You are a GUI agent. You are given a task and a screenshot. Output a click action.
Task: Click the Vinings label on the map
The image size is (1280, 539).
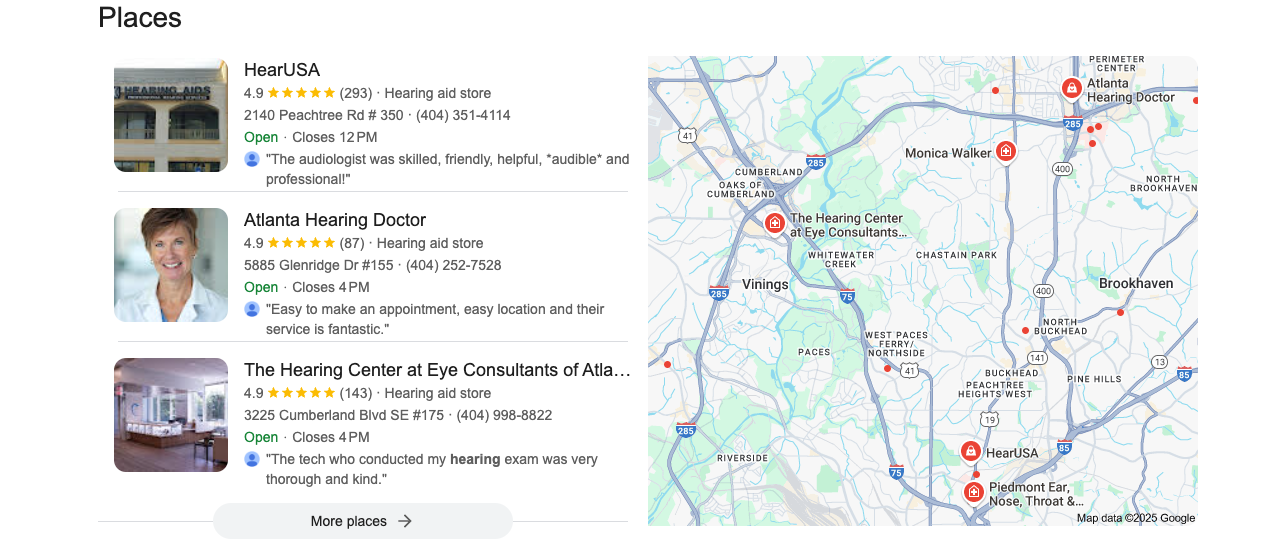(x=765, y=285)
